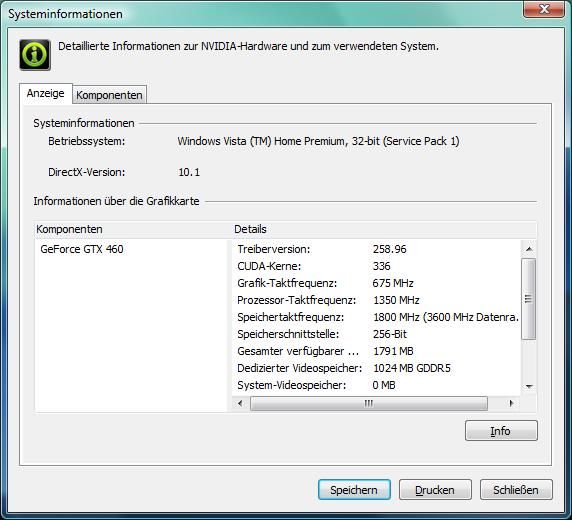Select the System-Videospeicher label

(292, 385)
